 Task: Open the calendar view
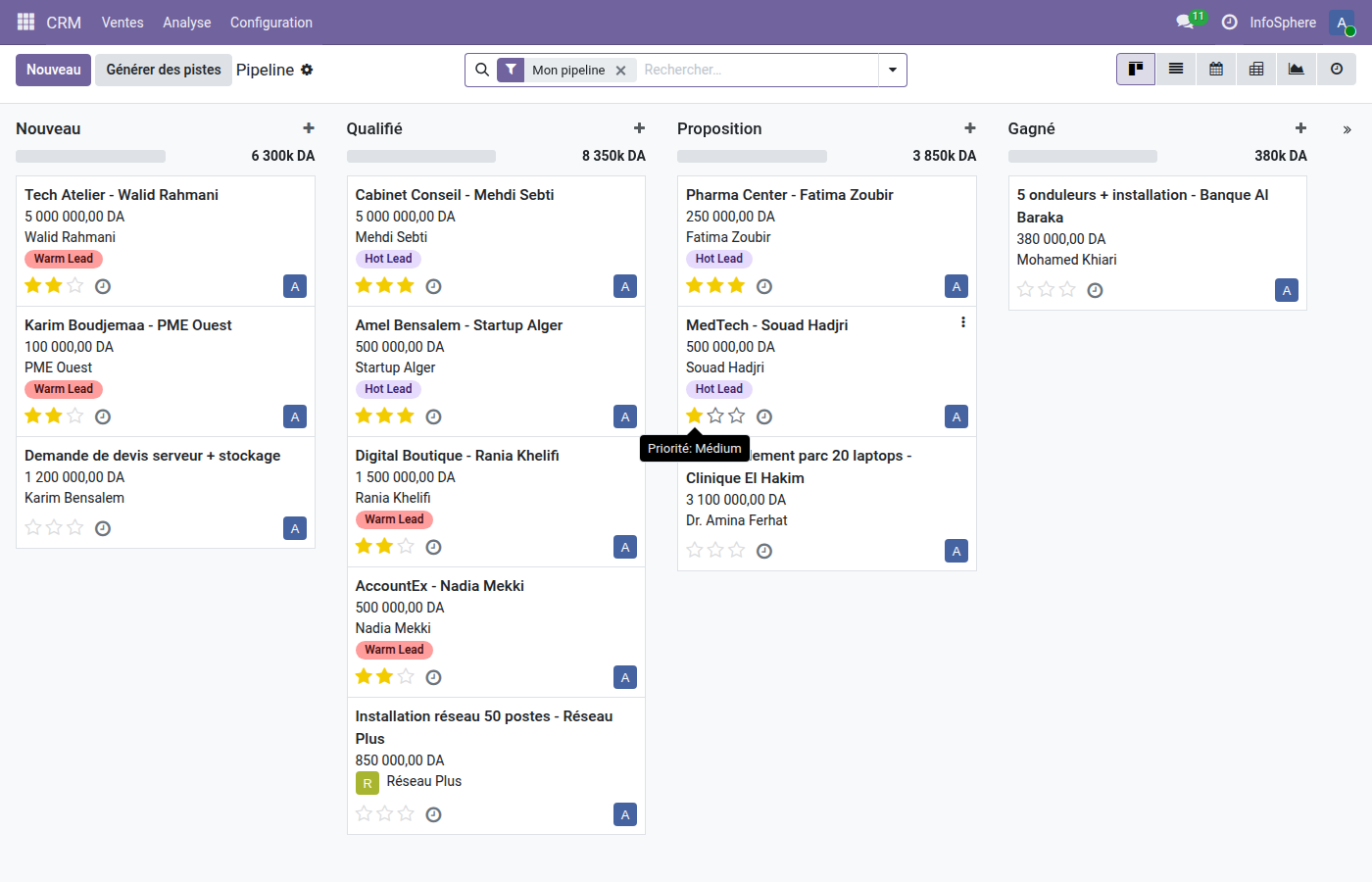pyautogui.click(x=1215, y=70)
